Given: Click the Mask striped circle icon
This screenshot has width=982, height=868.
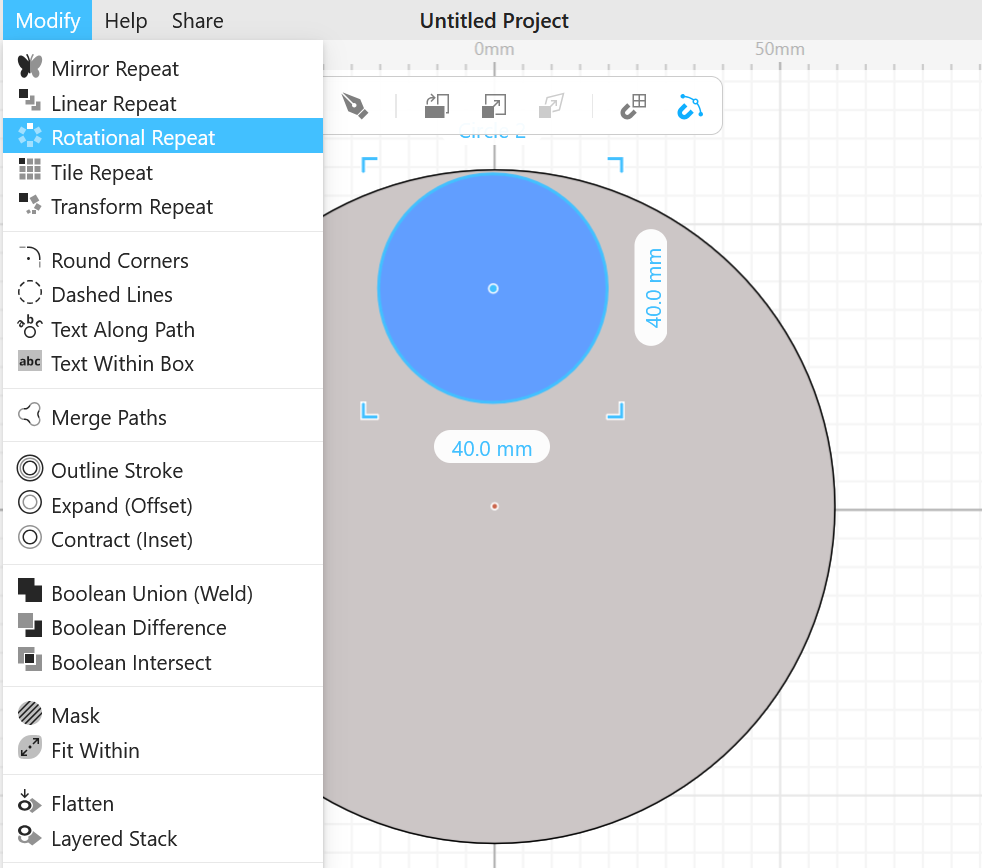Looking at the screenshot, I should [x=30, y=715].
